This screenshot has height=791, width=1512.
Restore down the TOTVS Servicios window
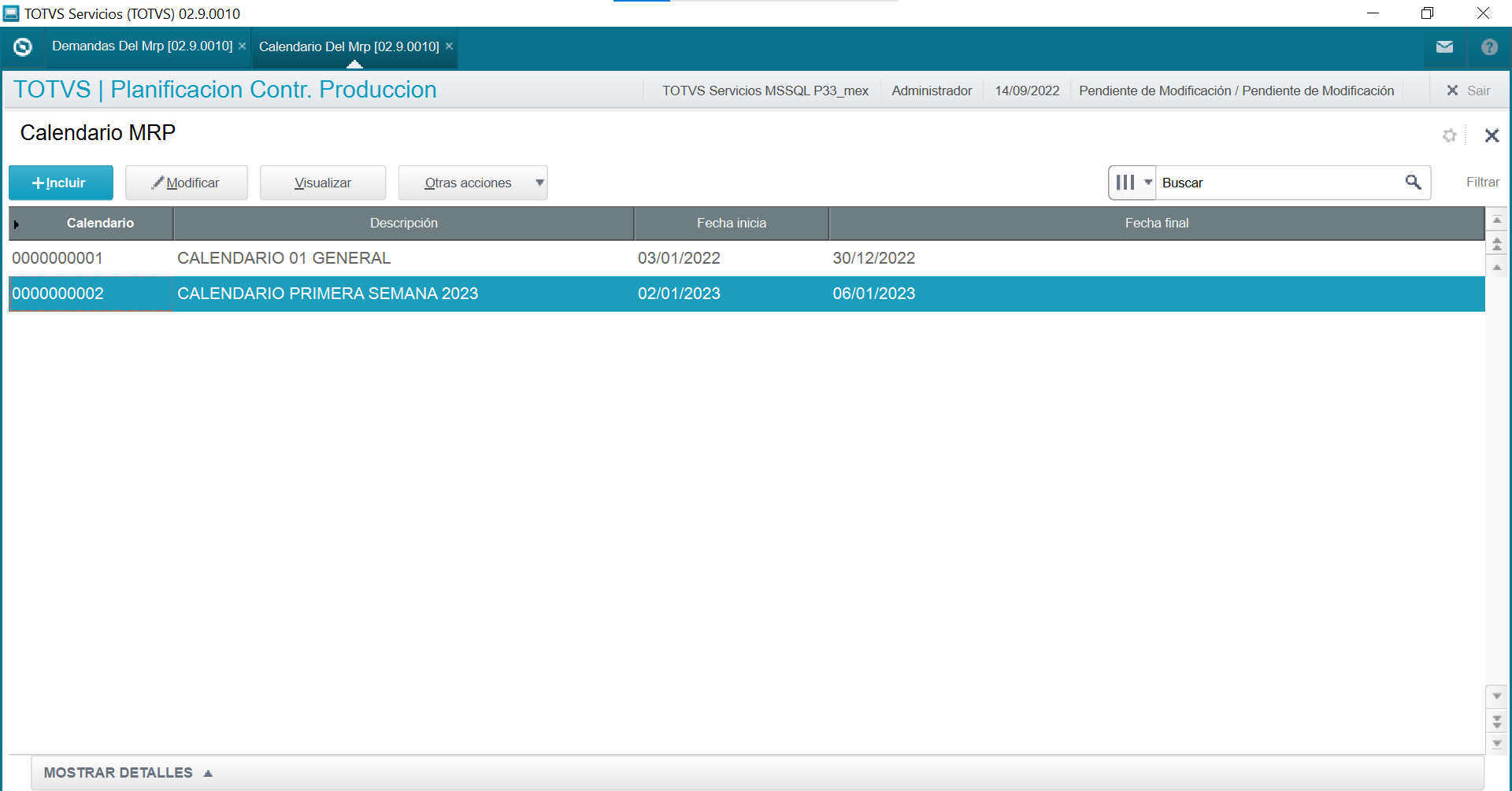tap(1427, 13)
